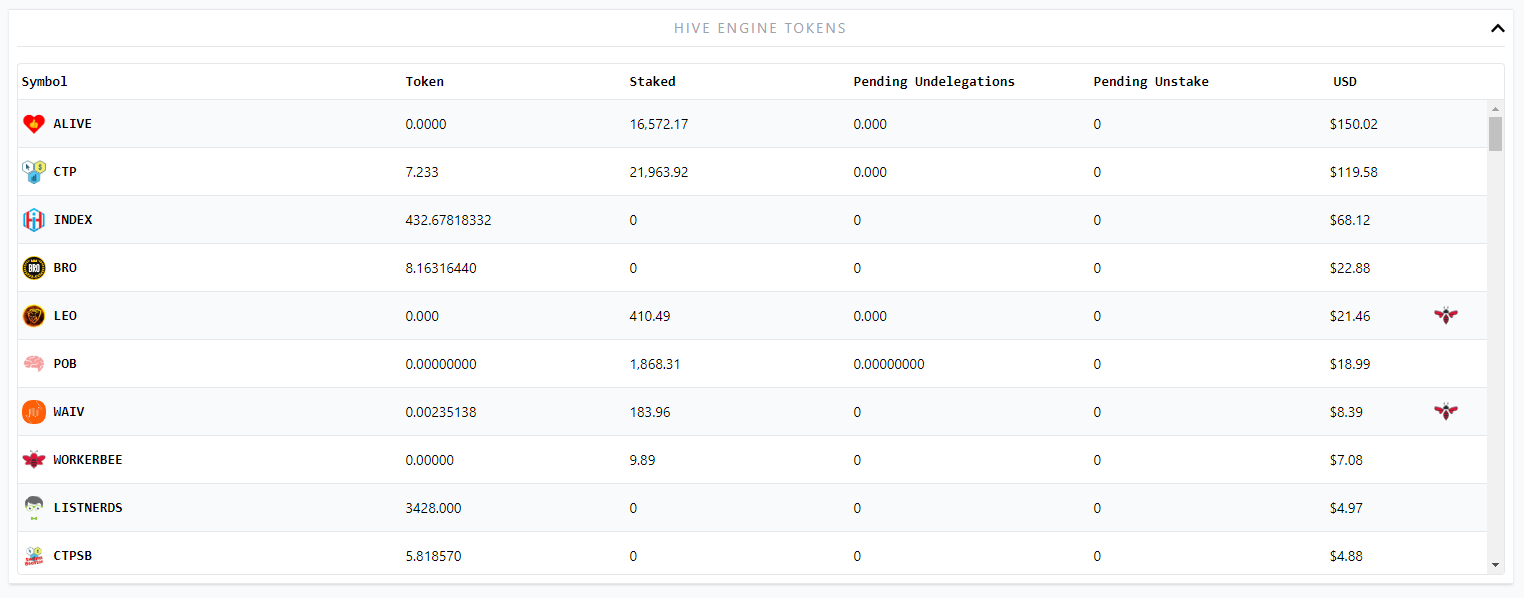
Task: Click the Pending Unstake column header
Action: click(x=1151, y=82)
